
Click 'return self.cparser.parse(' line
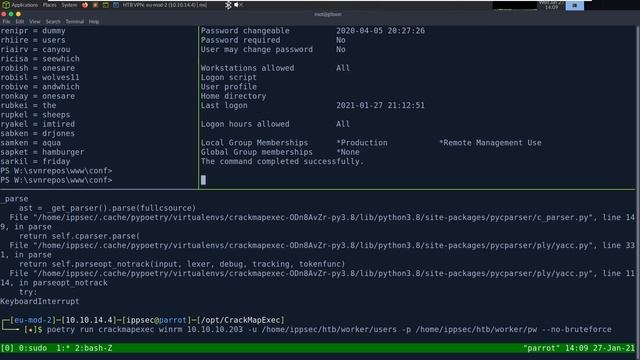click(x=79, y=236)
